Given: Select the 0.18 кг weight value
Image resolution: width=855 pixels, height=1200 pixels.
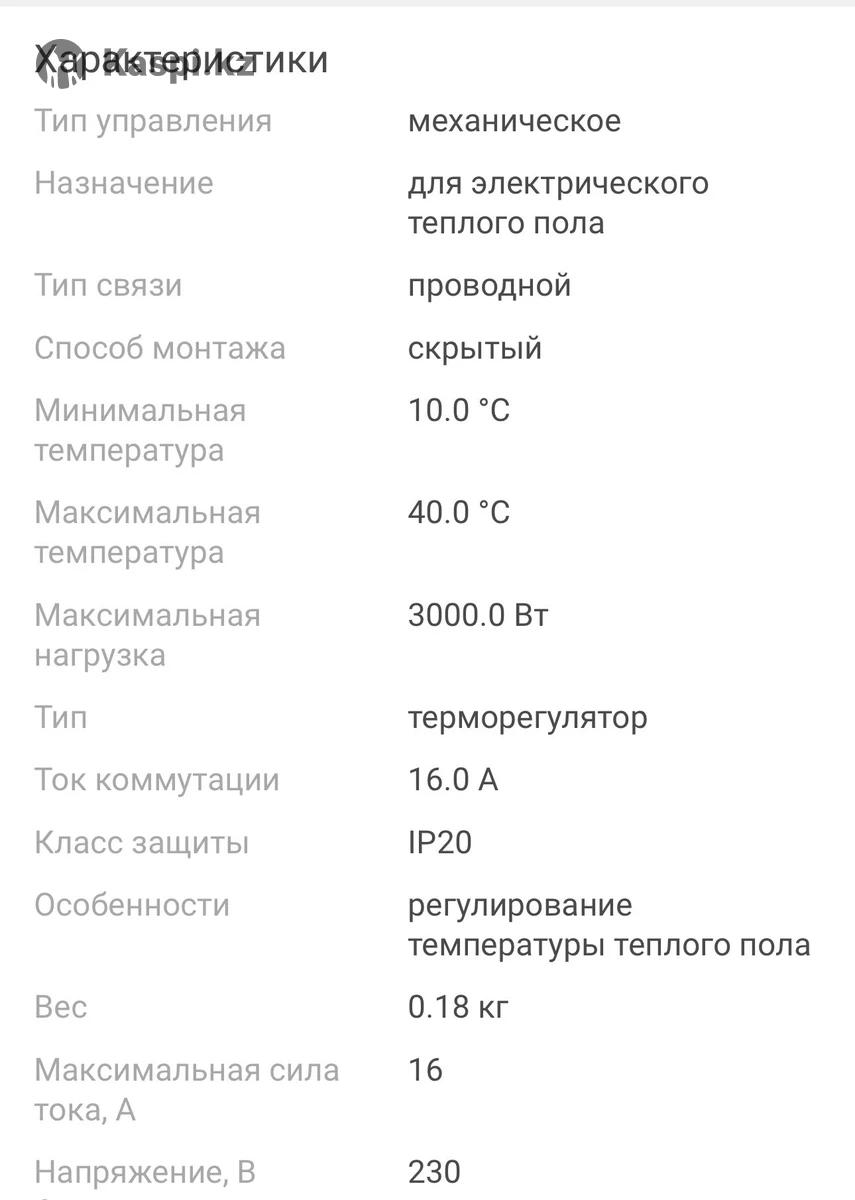Looking at the screenshot, I should coord(459,1007).
